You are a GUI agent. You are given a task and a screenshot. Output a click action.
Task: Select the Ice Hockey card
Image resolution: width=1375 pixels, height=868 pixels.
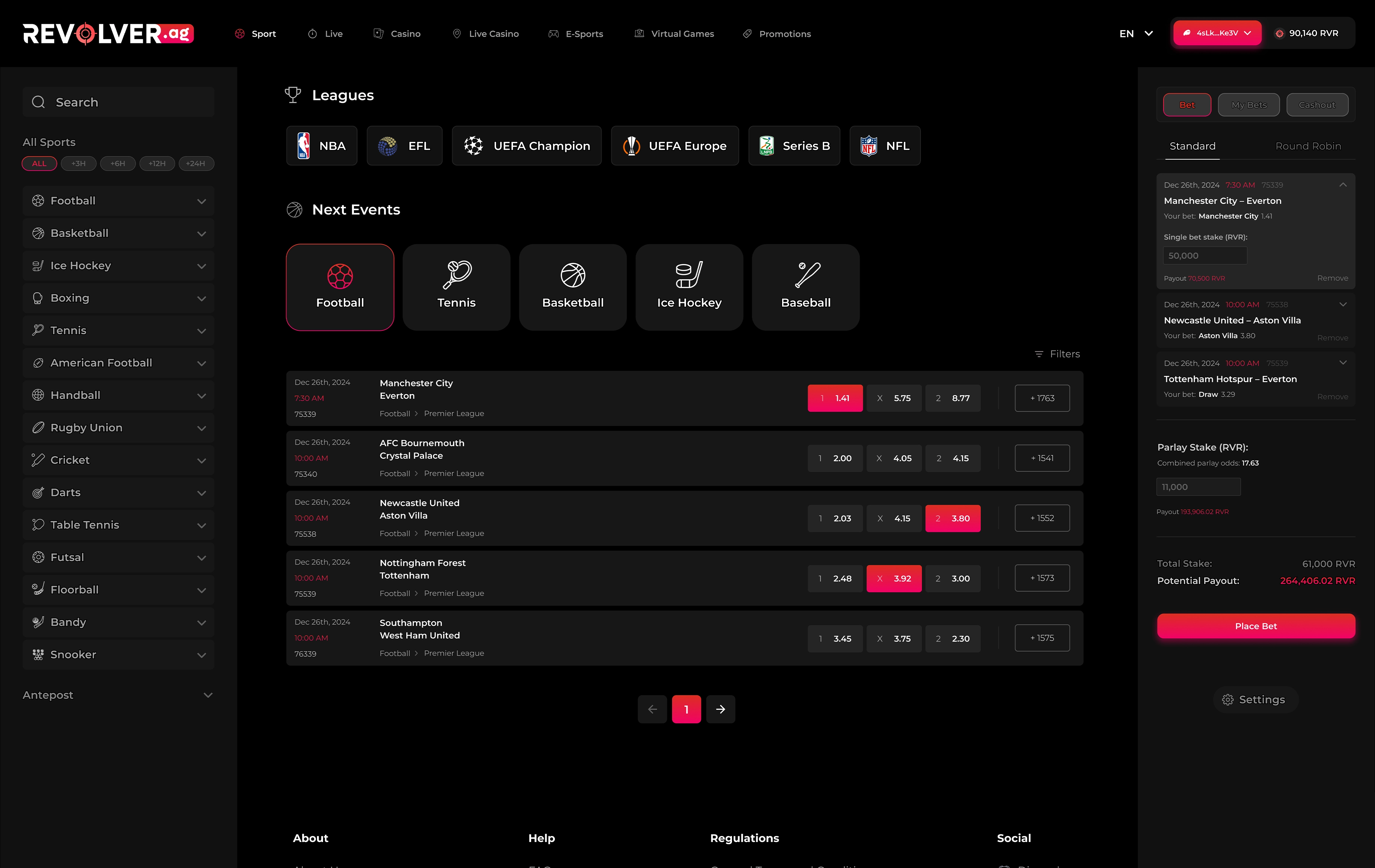click(x=689, y=287)
